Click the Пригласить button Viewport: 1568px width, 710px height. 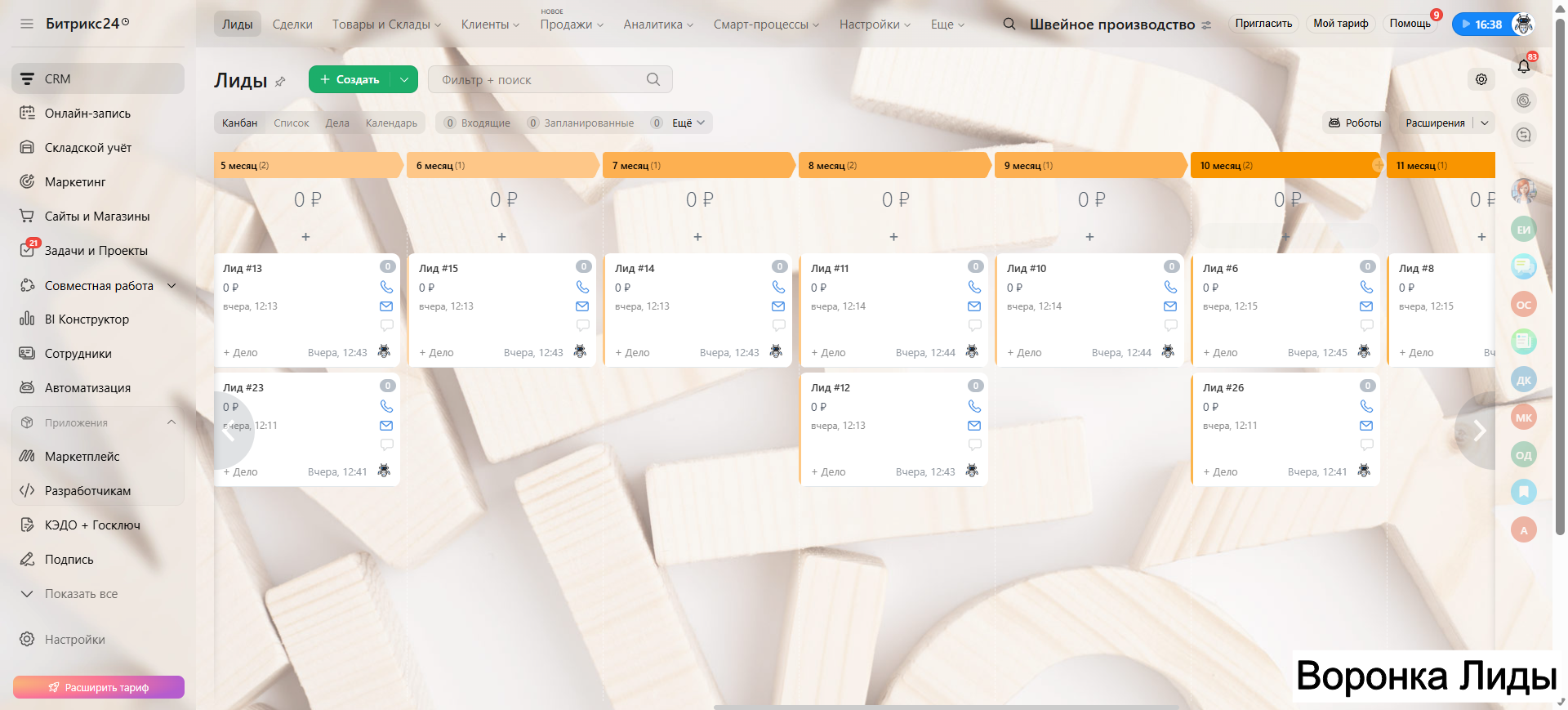(x=1263, y=24)
